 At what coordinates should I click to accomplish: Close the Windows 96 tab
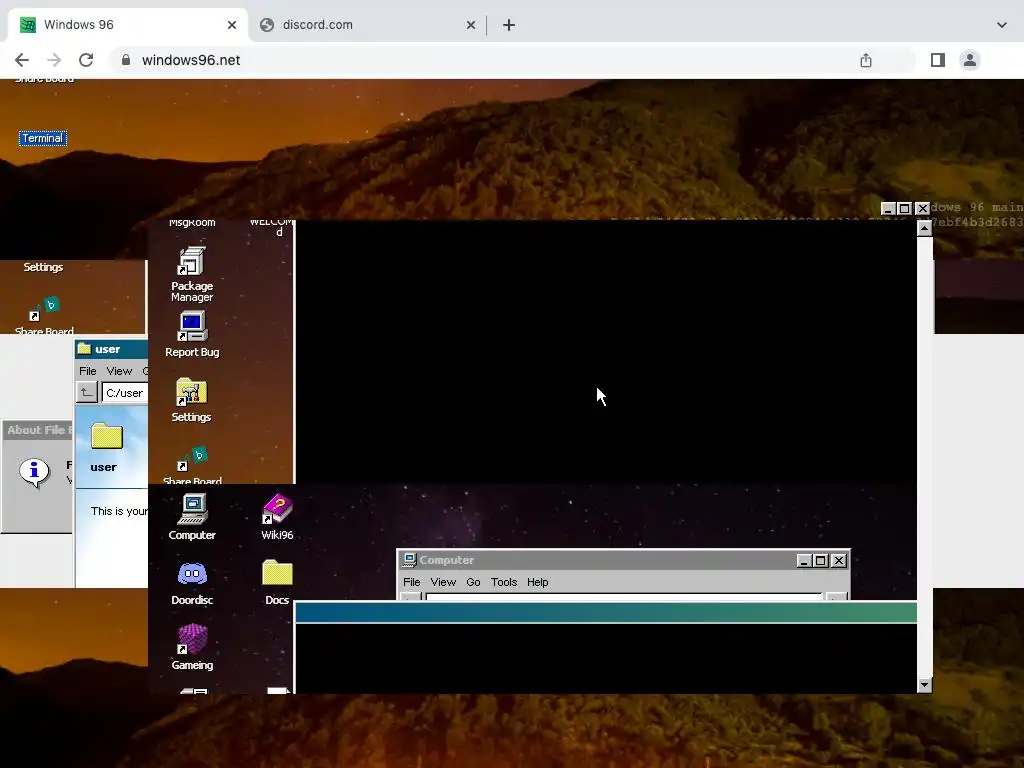232,25
